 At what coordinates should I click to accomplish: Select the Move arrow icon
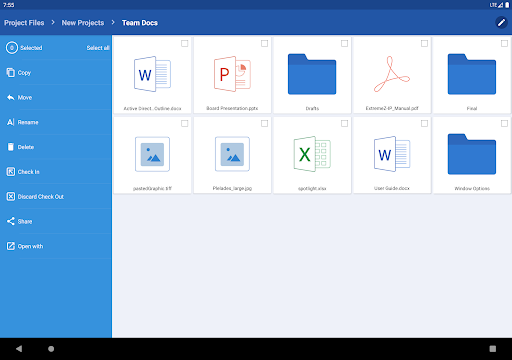tap(11, 97)
